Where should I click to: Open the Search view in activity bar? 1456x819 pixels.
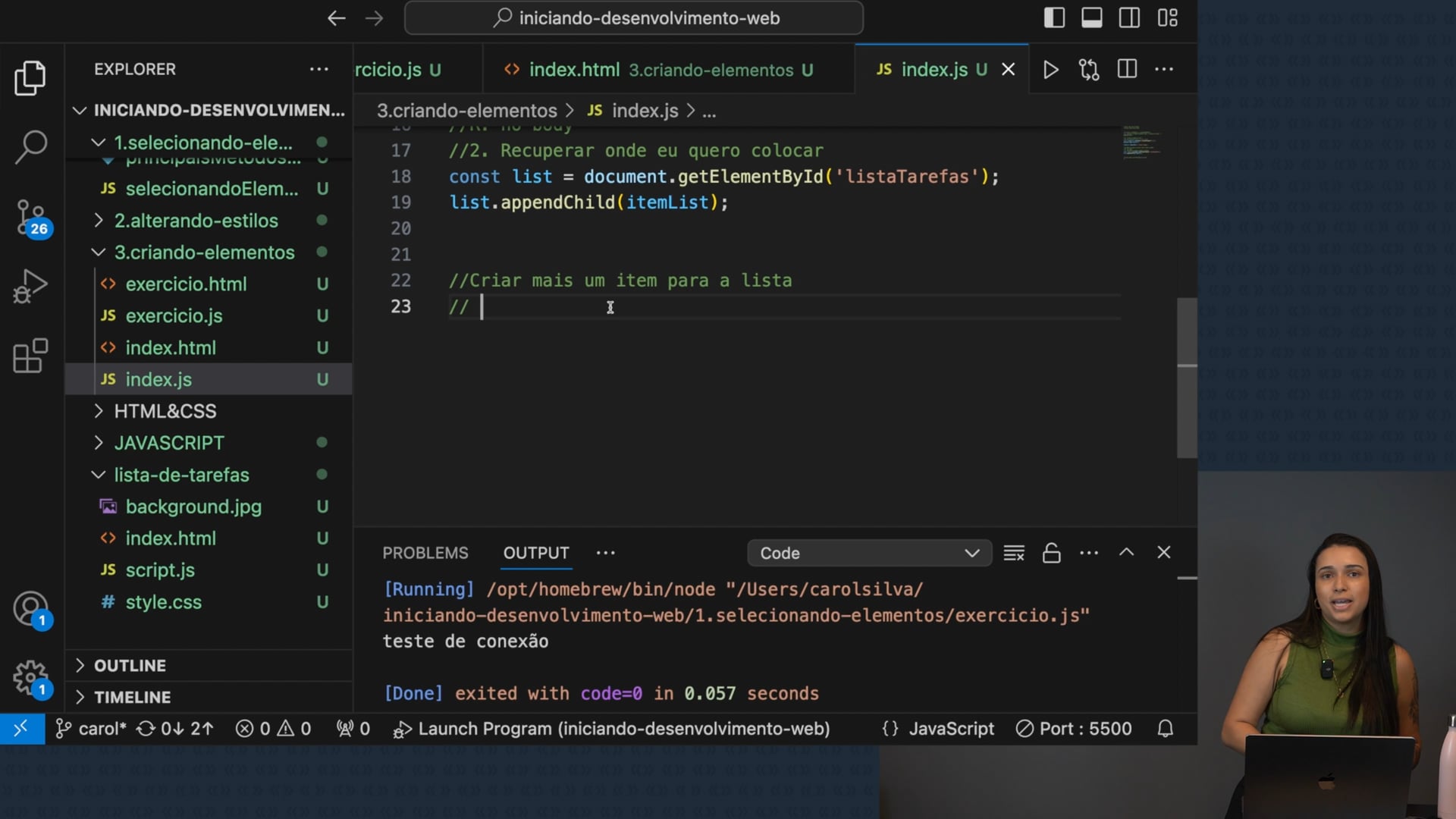point(31,147)
